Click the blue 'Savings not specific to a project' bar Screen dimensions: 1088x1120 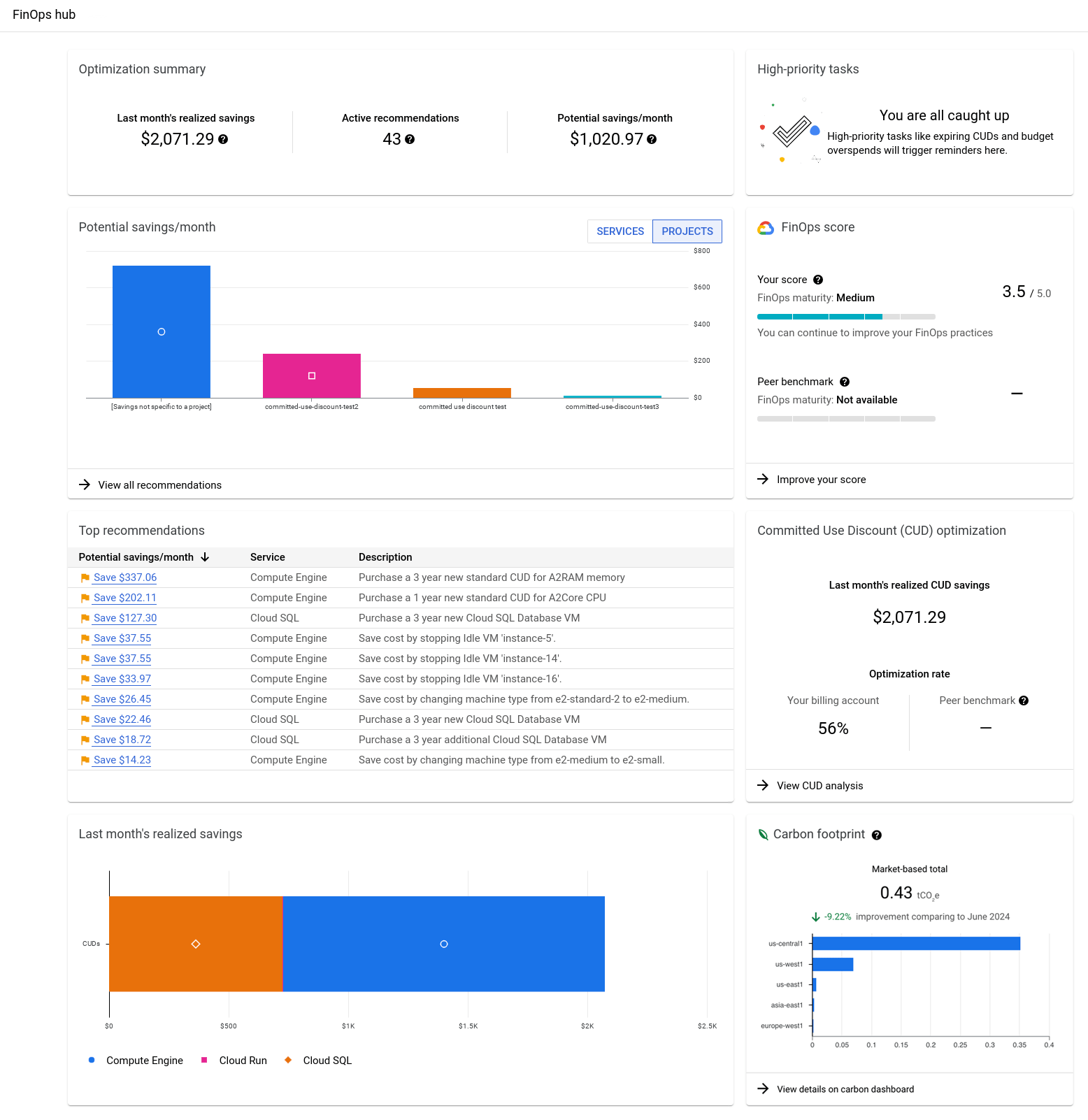(x=162, y=331)
